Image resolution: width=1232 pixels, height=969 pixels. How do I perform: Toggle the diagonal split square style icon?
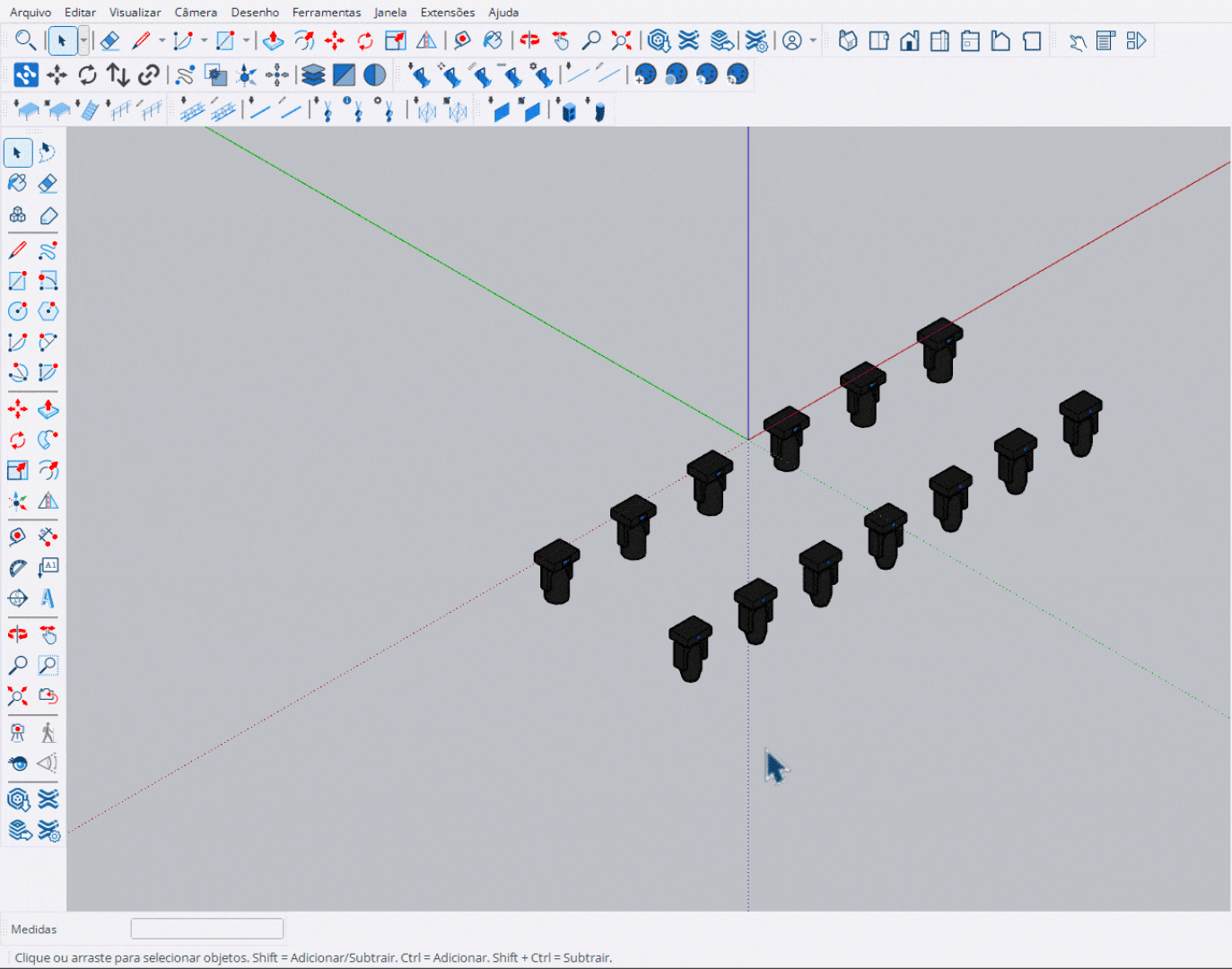(x=344, y=75)
